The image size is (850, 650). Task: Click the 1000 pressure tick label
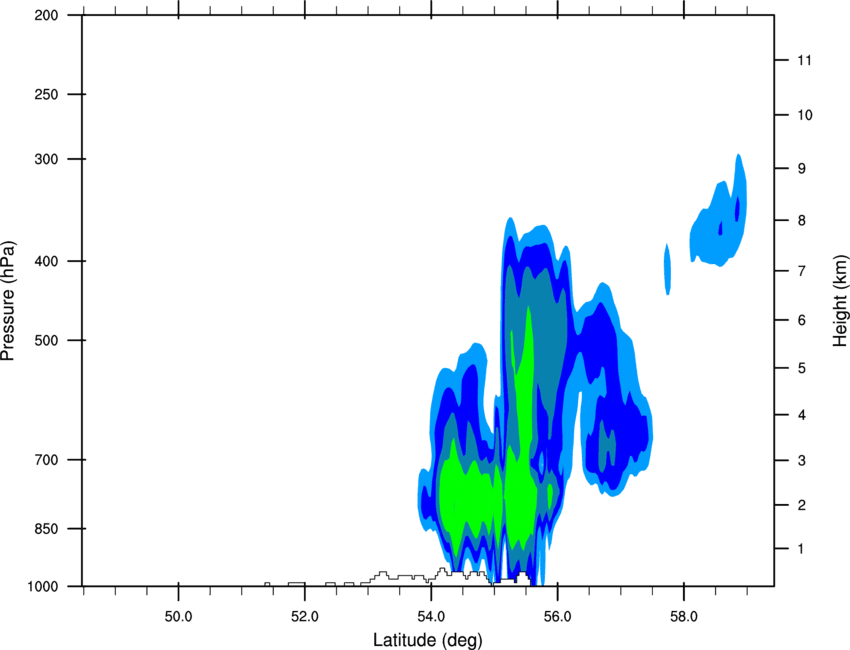42,586
